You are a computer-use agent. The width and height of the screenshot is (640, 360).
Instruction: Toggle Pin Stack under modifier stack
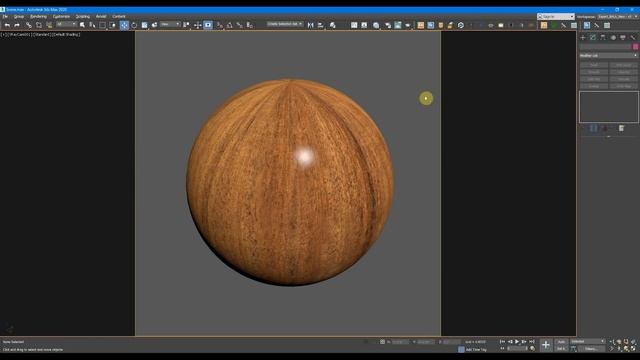pyautogui.click(x=583, y=129)
